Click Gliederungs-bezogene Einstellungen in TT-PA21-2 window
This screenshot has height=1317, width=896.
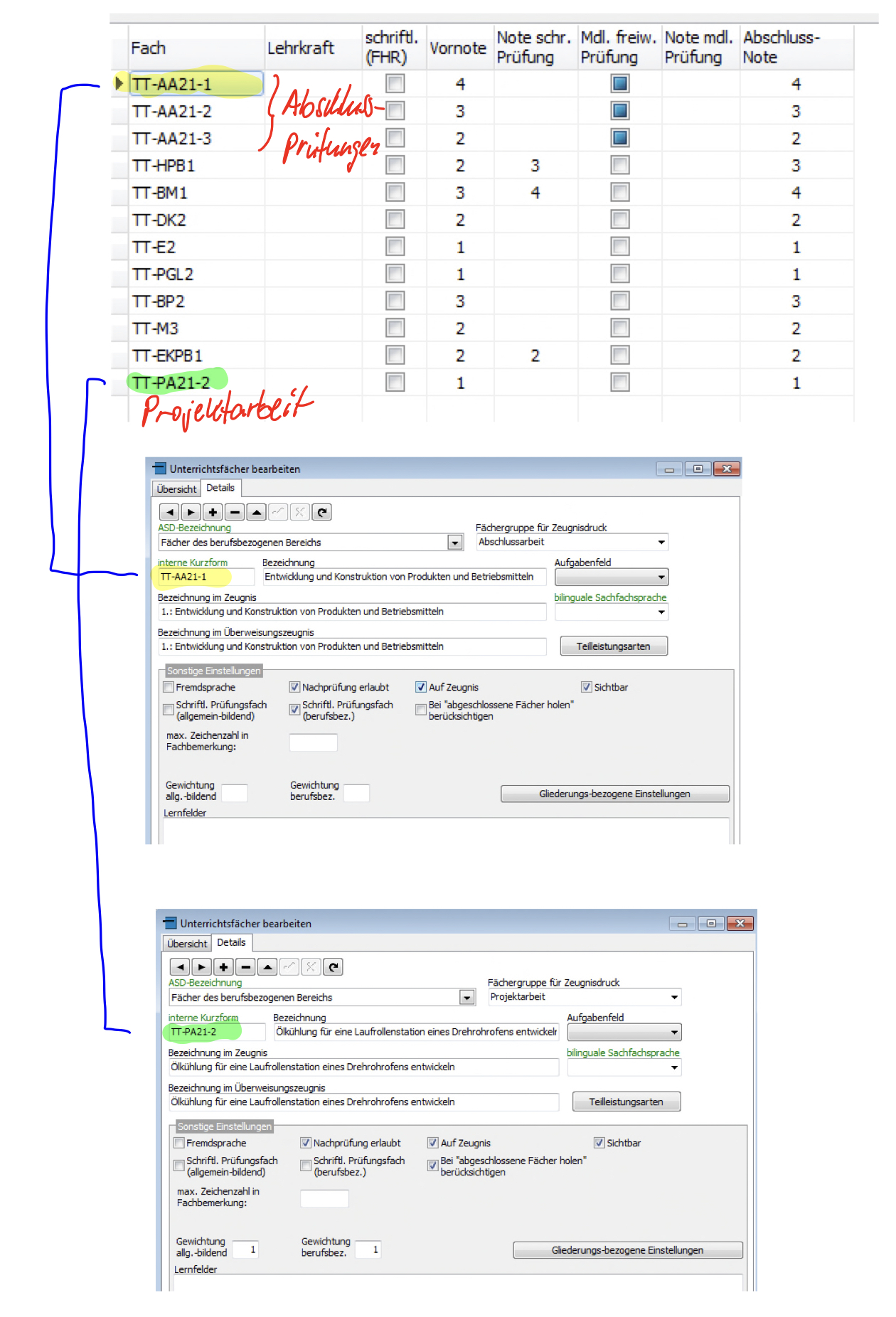[628, 1250]
